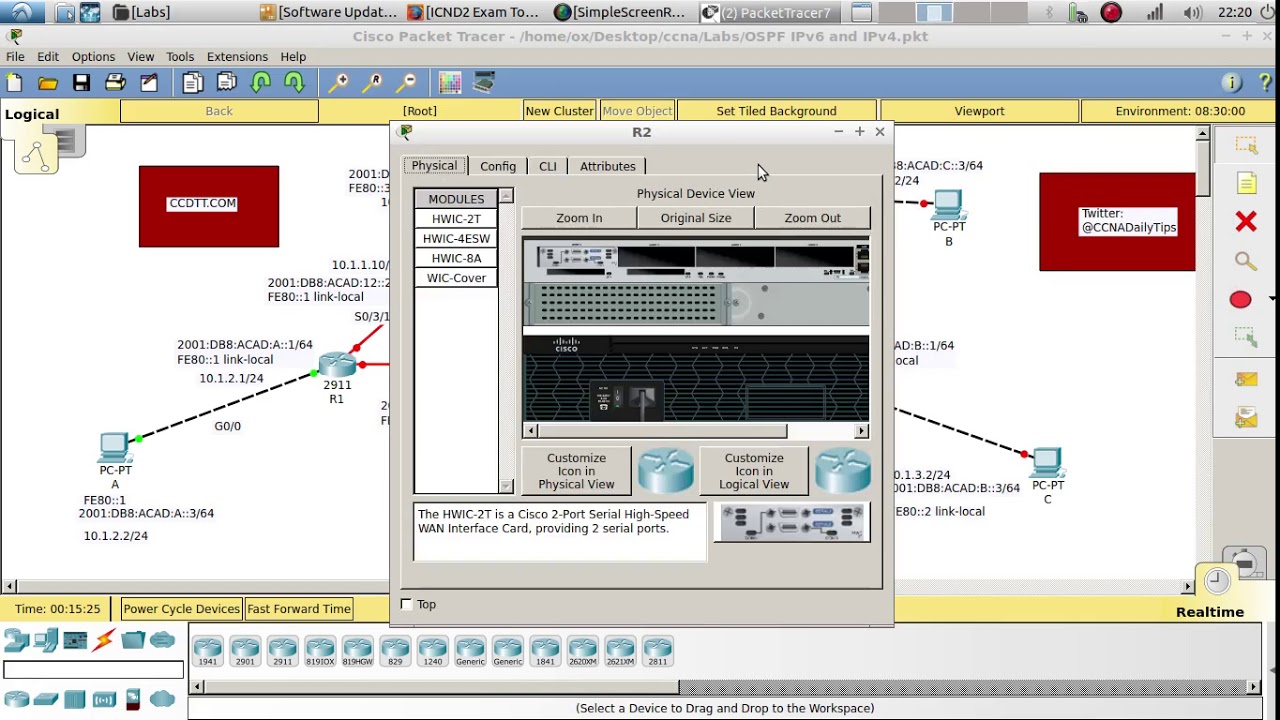Click the Add Complex PDU envelope
1280x720 pixels.
point(1246,417)
